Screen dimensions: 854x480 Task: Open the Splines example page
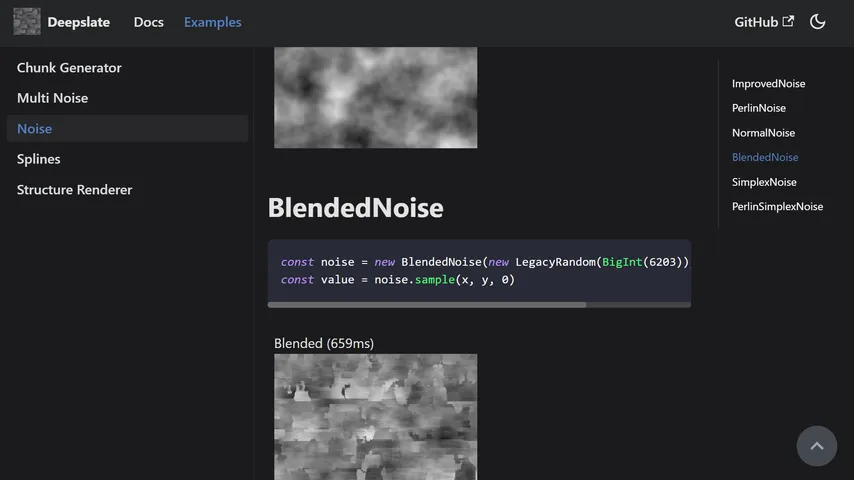38,159
